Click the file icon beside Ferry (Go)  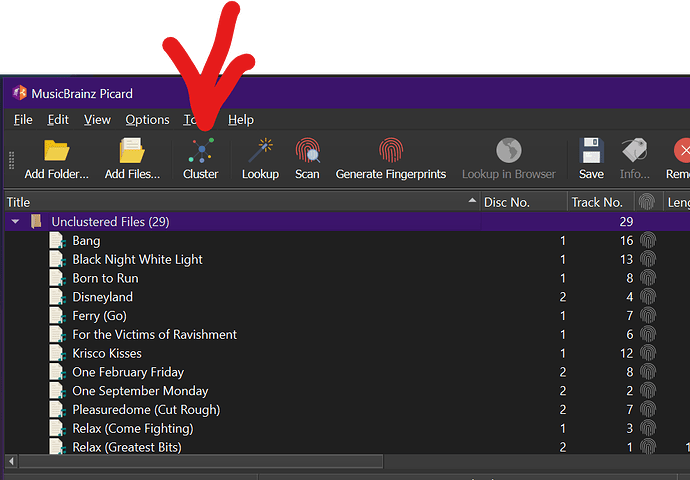coord(57,315)
